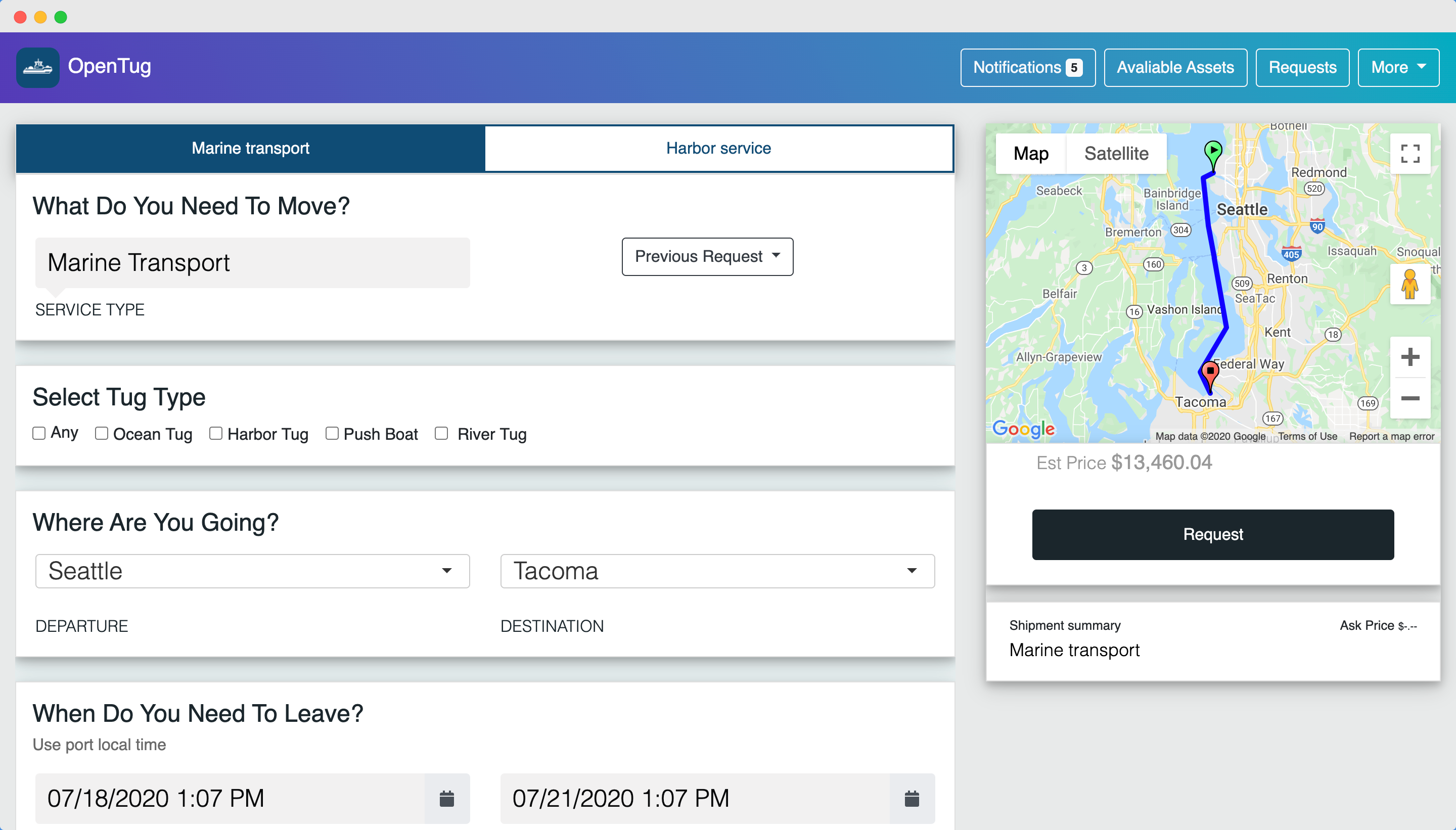Click the Ask Price $-.-- value
1456x830 pixels.
(x=1378, y=625)
